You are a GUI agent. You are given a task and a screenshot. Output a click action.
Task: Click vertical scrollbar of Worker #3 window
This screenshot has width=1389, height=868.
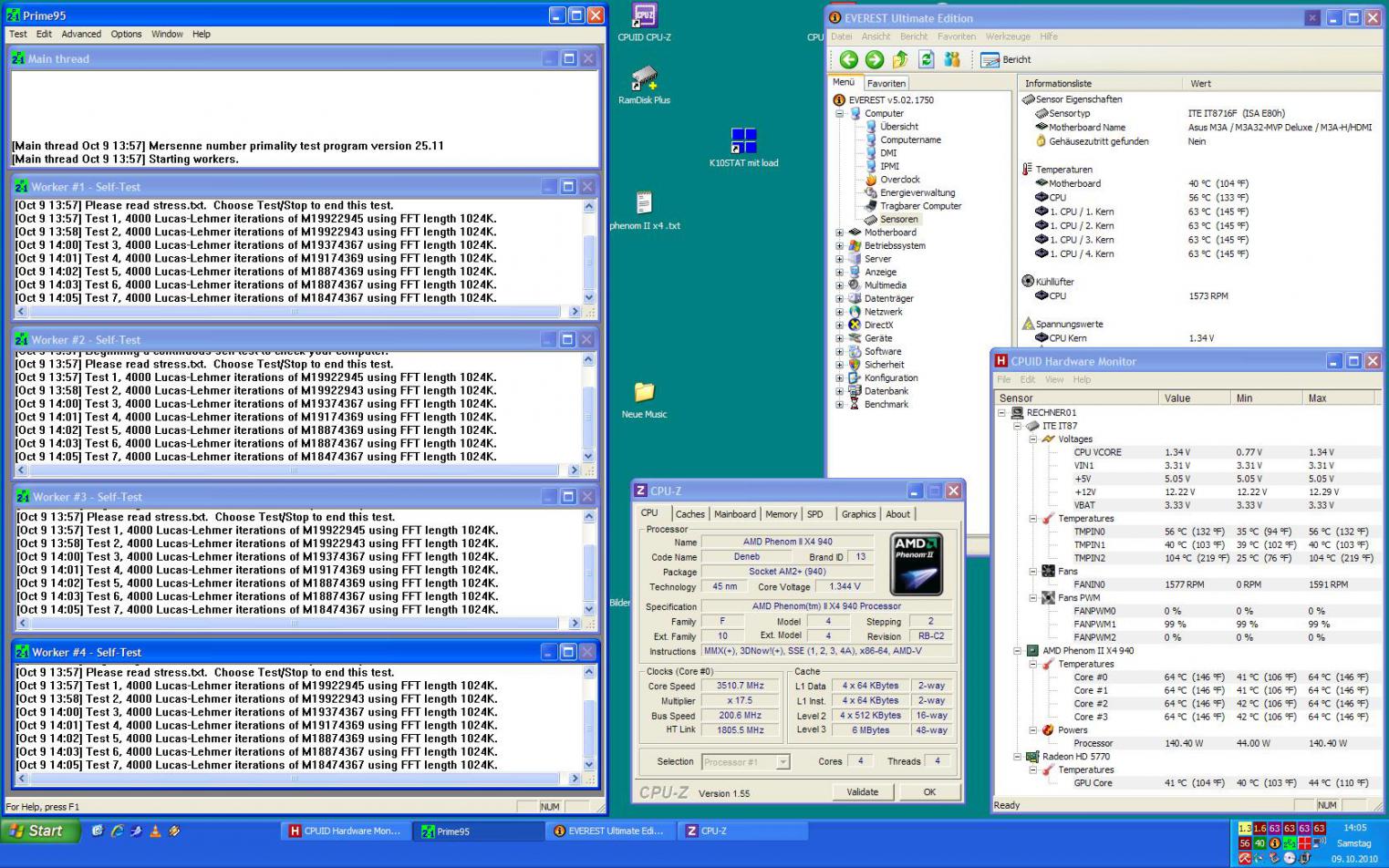pos(588,564)
